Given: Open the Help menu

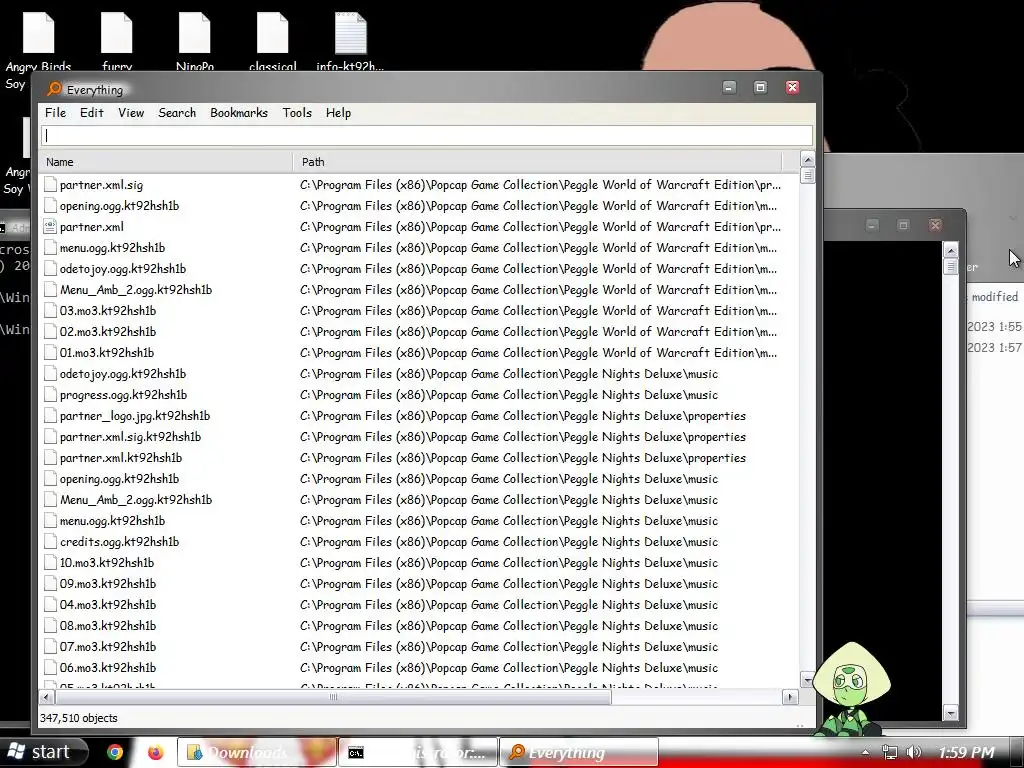Looking at the screenshot, I should (x=338, y=113).
